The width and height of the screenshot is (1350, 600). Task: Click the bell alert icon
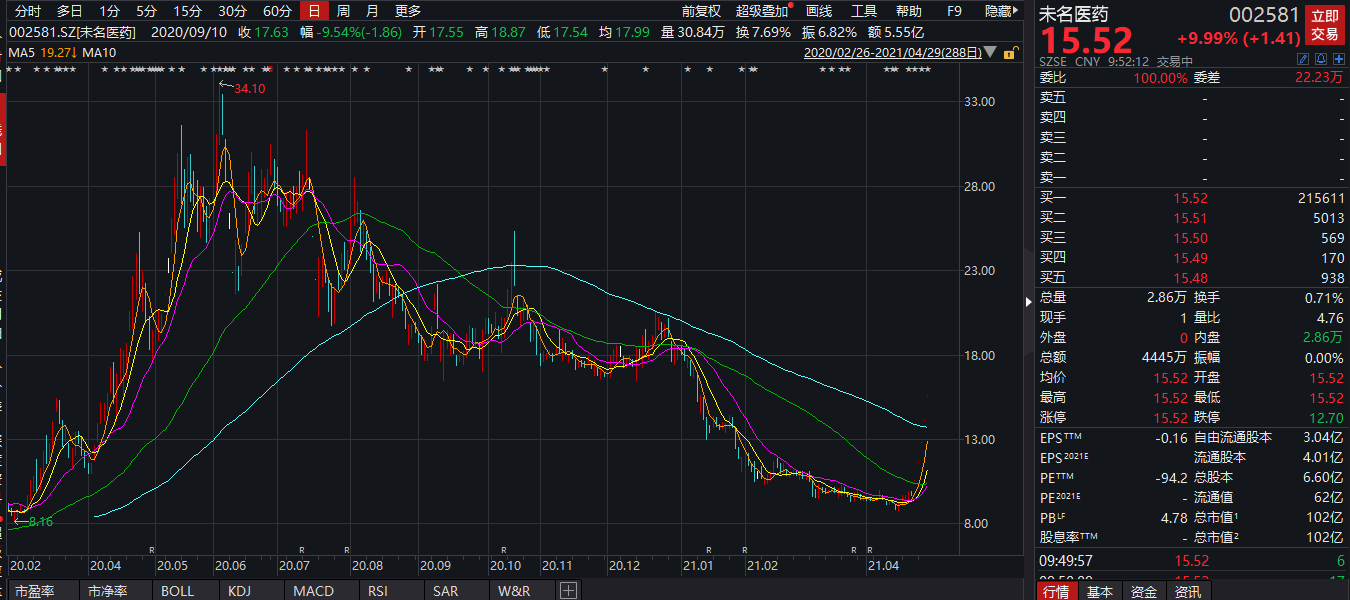(x=1322, y=61)
